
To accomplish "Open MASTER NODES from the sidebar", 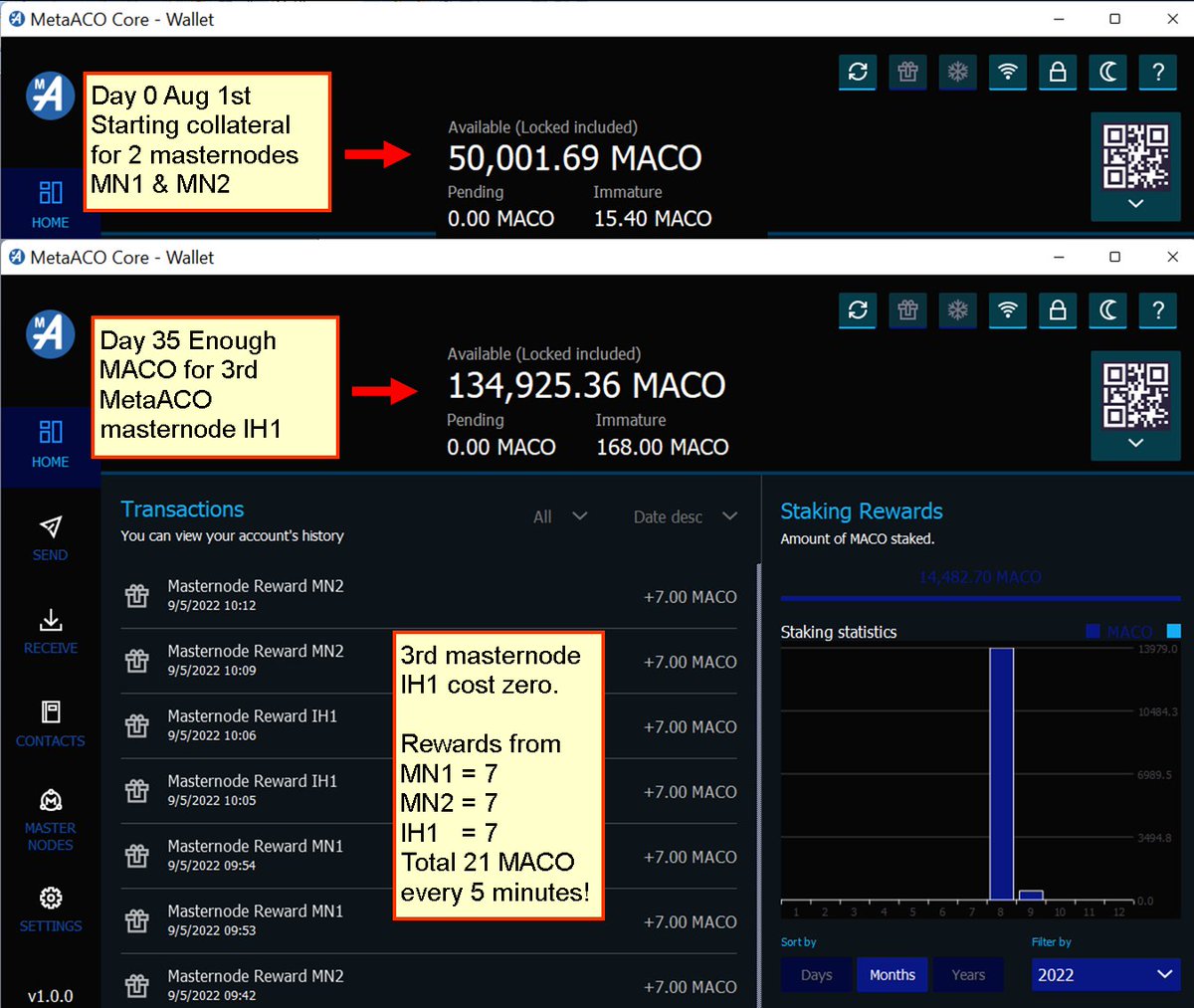I will [x=50, y=821].
